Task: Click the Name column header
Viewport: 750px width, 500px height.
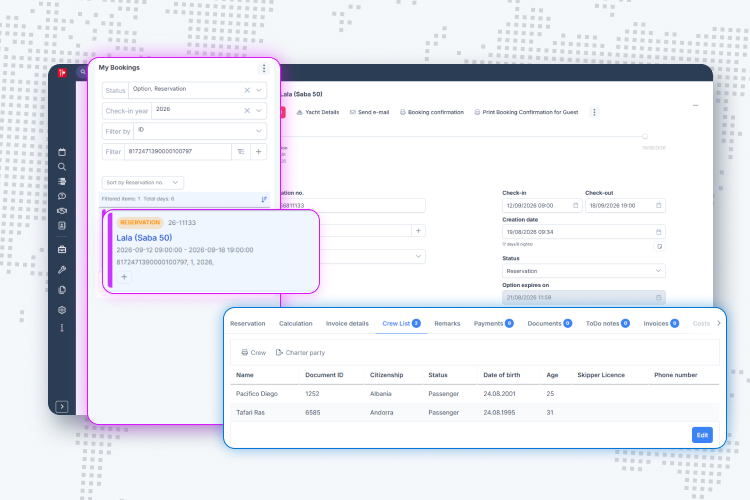Action: point(245,375)
